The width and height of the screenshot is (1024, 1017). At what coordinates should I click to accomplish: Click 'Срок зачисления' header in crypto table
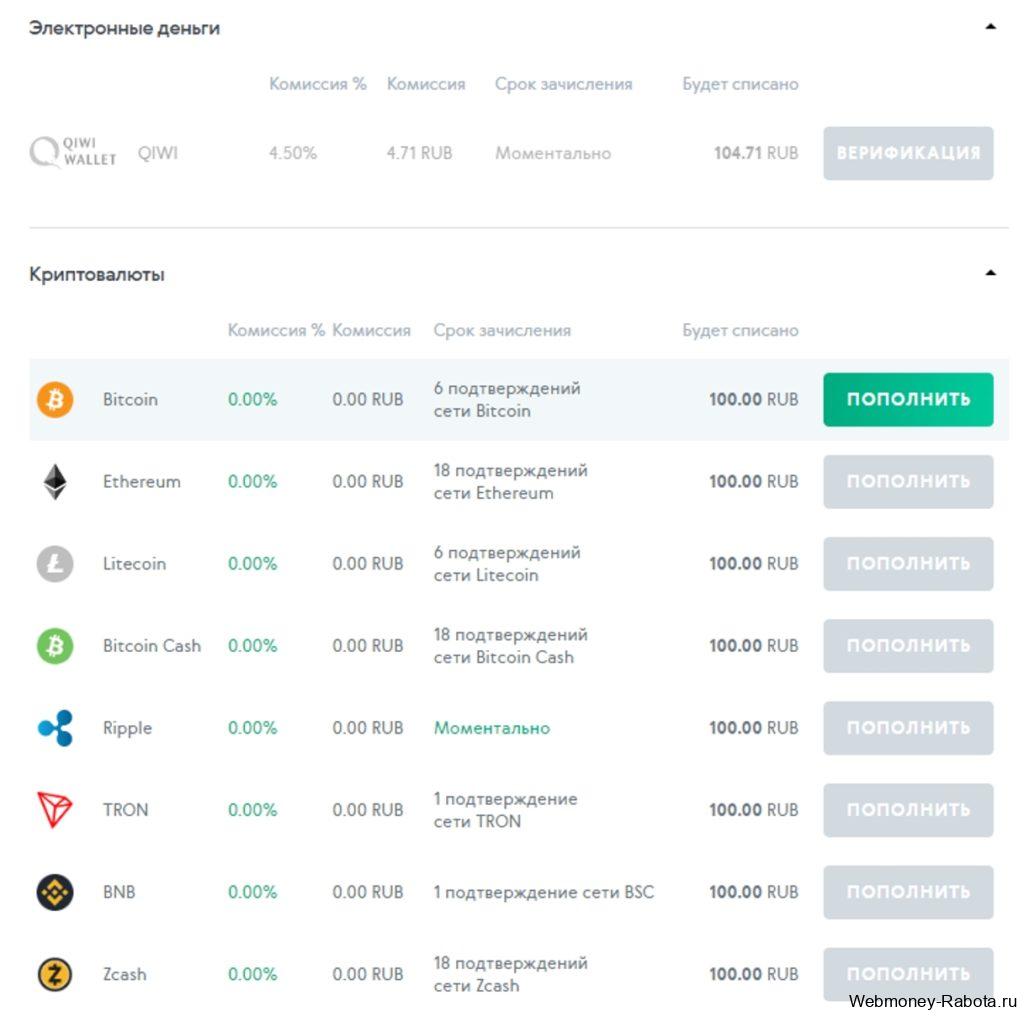tap(502, 331)
